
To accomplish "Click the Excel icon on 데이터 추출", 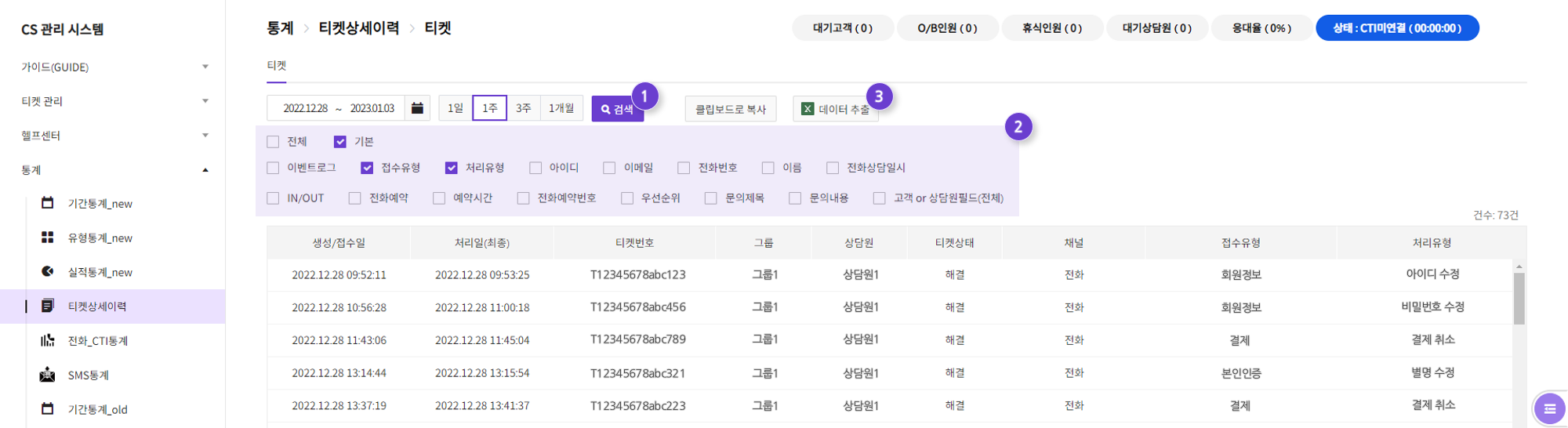I will [807, 109].
